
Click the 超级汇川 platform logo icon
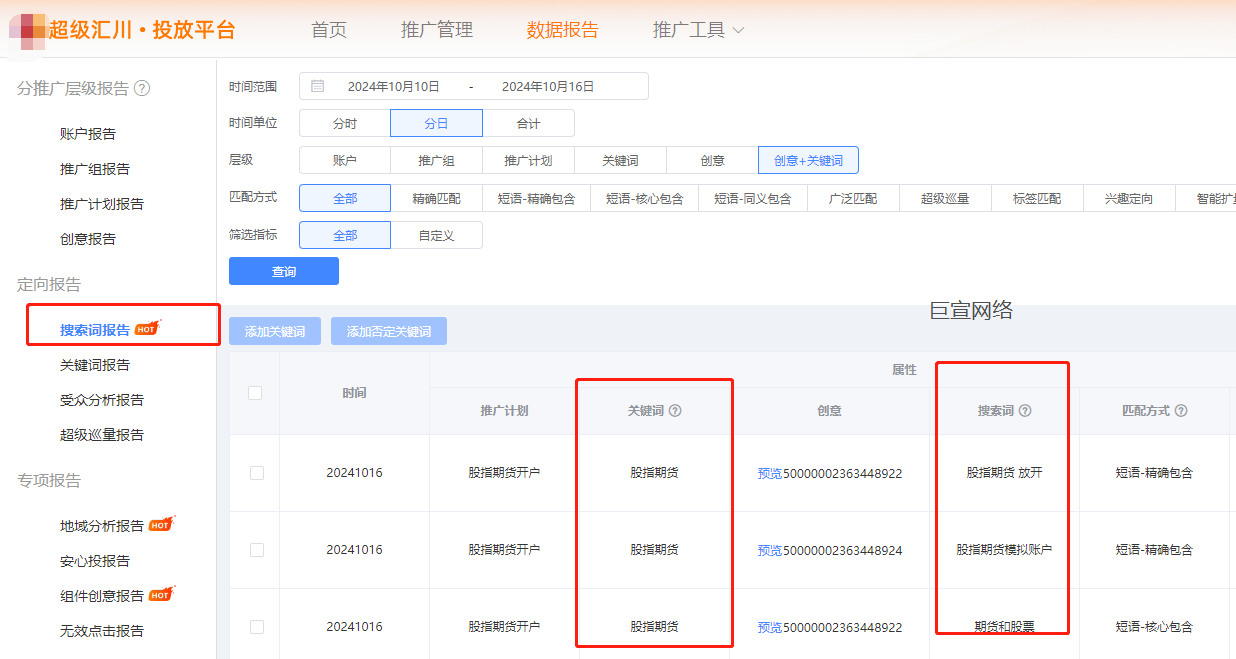click(26, 30)
